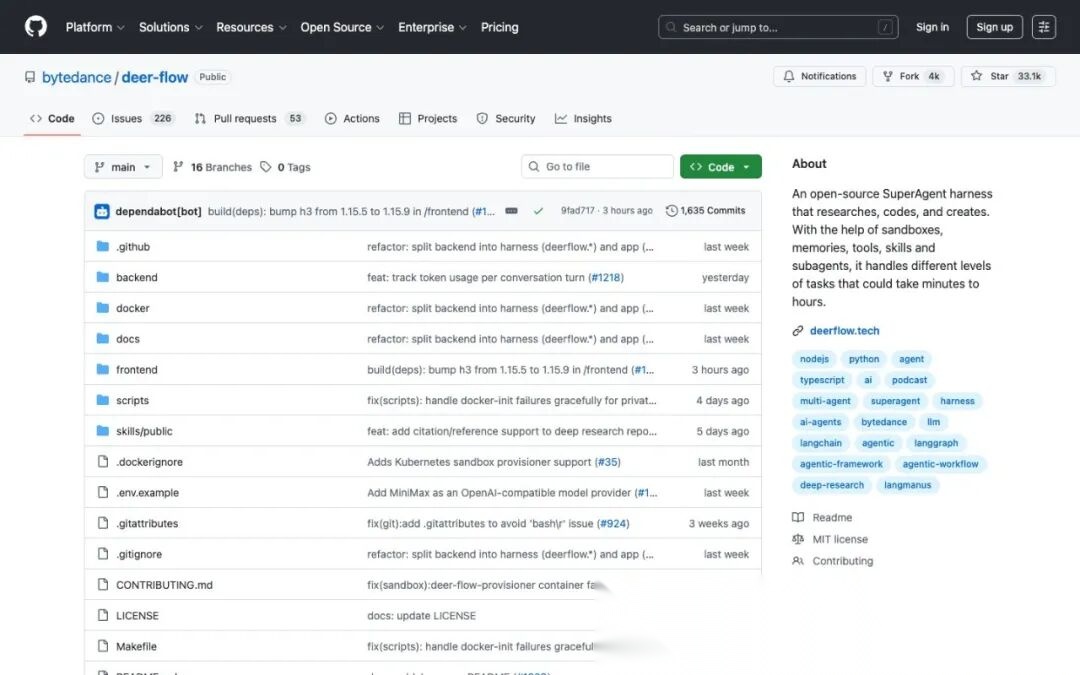Viewport: 1080px width, 675px height.
Task: Click the Notifications bell button
Action: coord(820,76)
